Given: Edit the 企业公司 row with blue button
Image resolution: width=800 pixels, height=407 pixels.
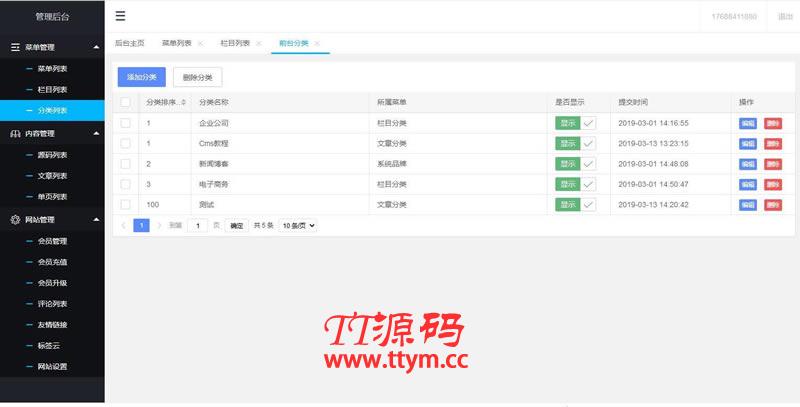Looking at the screenshot, I should 747,123.
